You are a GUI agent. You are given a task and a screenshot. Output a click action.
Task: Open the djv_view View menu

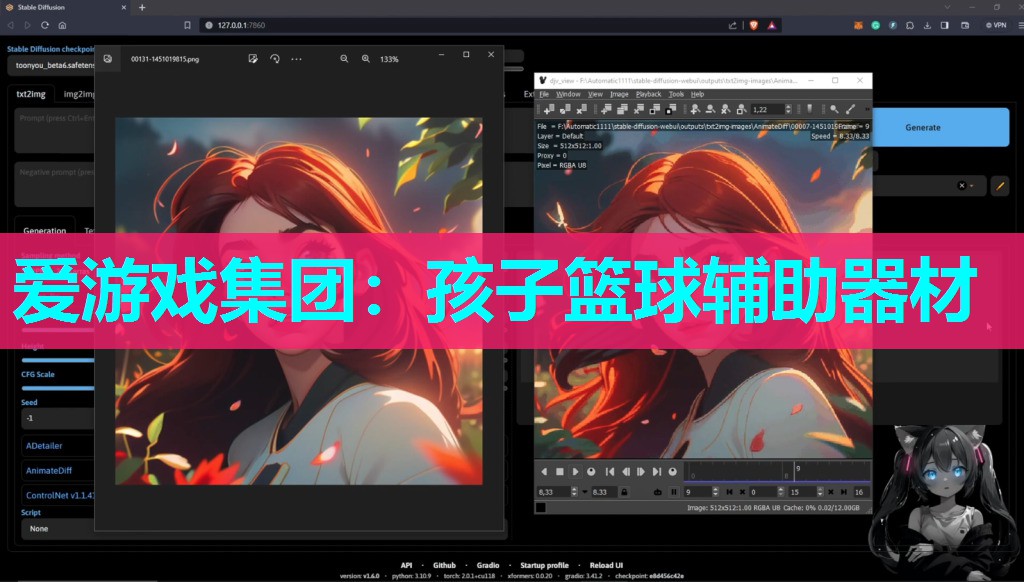(595, 94)
